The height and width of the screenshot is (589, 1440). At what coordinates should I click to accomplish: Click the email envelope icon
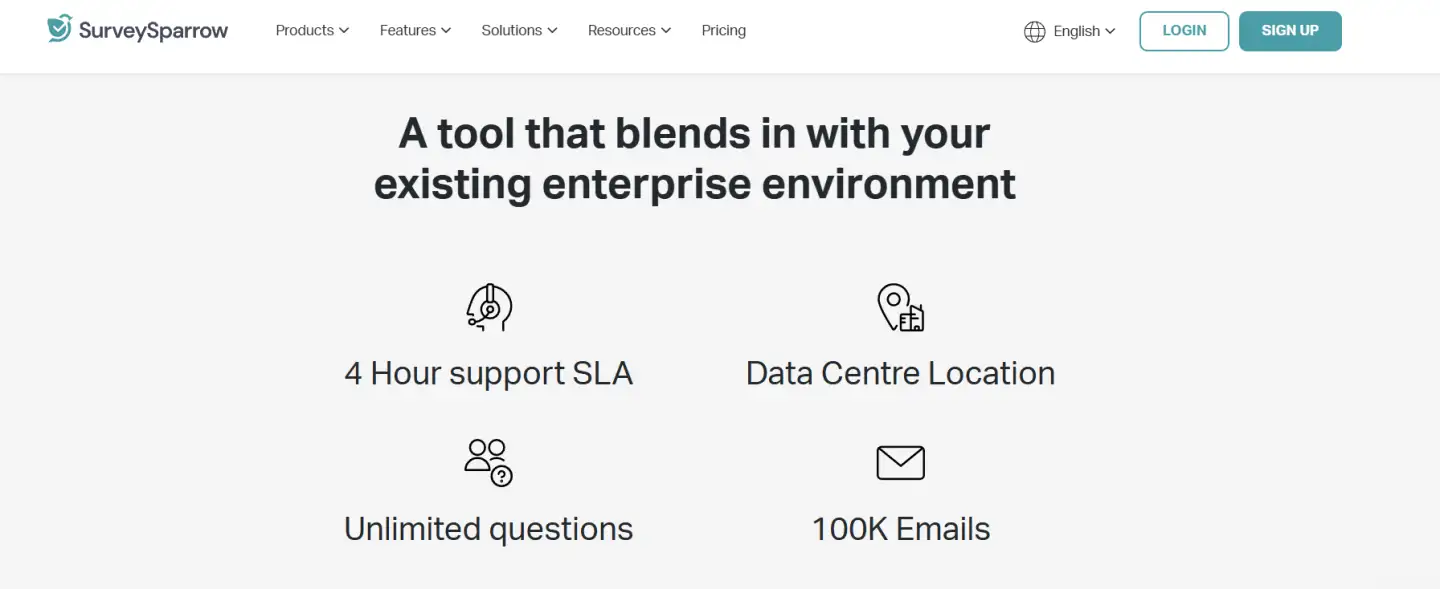click(900, 463)
